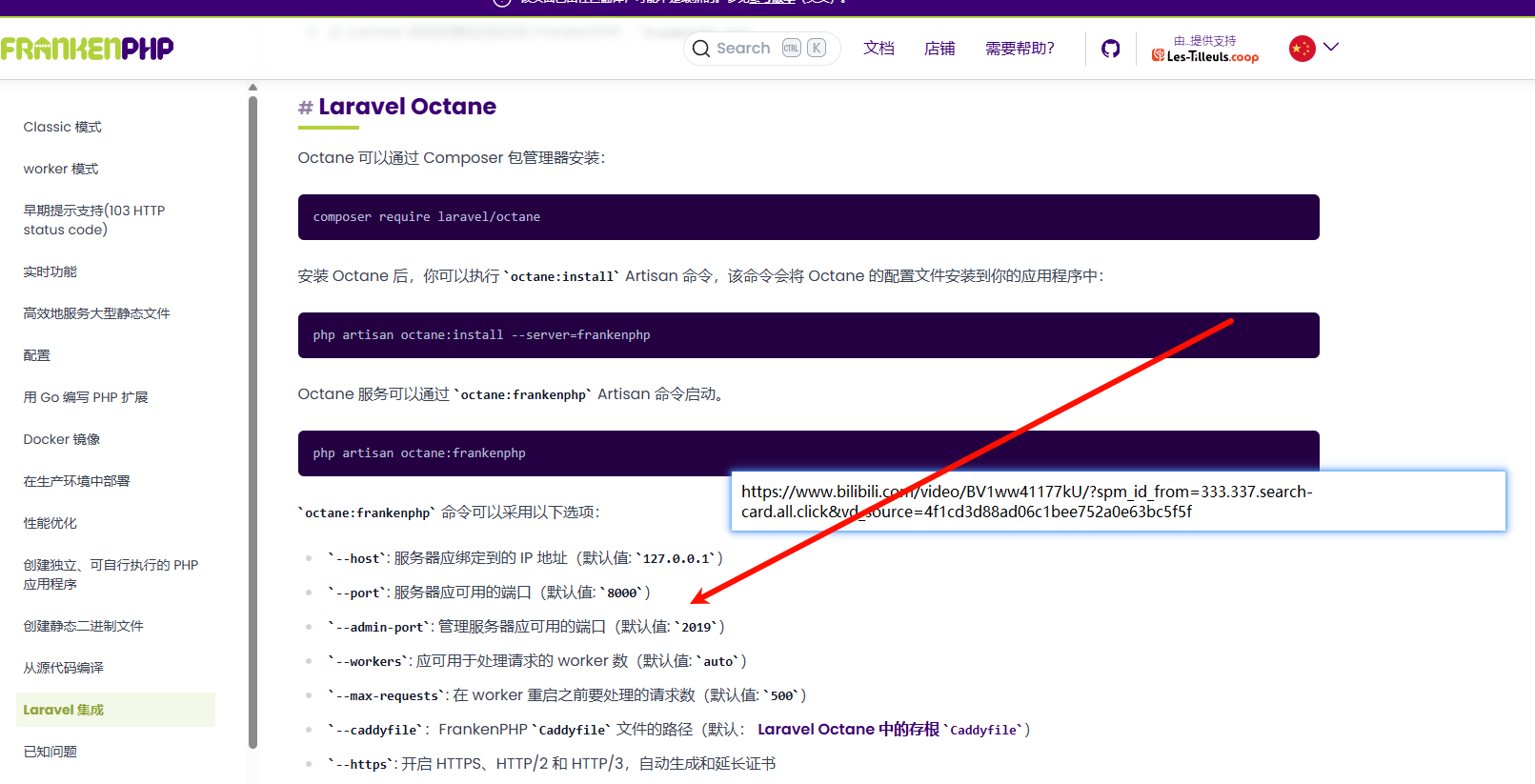Click the Chinese flag language icon
Screen dimensions: 1535x784
coord(1302,49)
